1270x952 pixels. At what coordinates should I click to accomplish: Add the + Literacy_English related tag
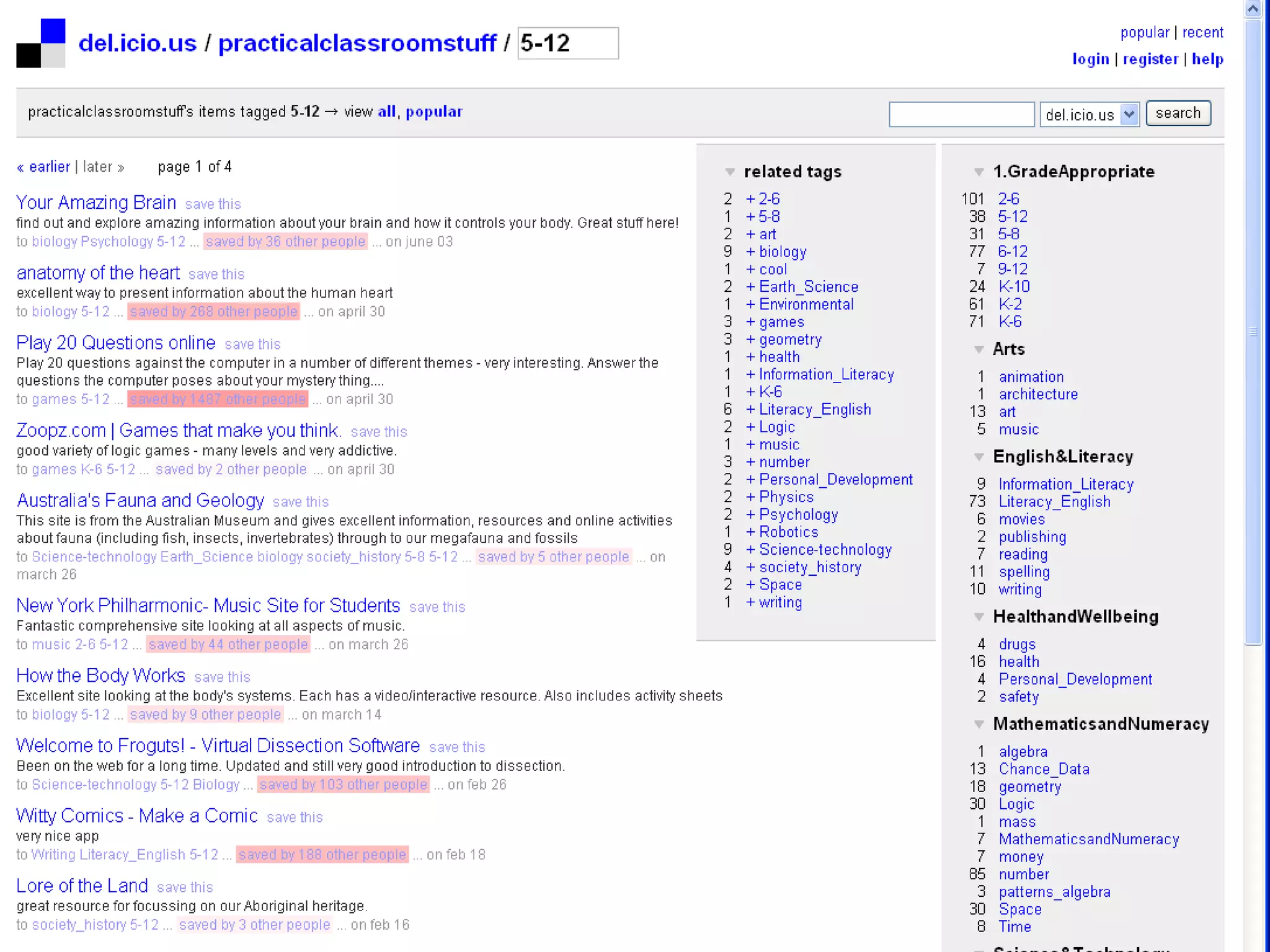coord(808,410)
